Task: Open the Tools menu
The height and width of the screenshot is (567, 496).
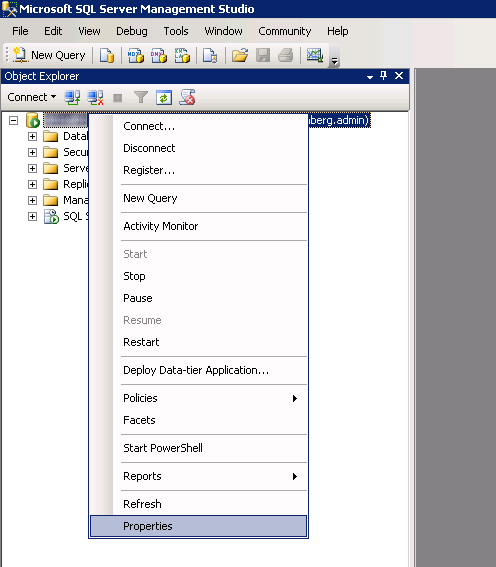Action: coord(176,31)
